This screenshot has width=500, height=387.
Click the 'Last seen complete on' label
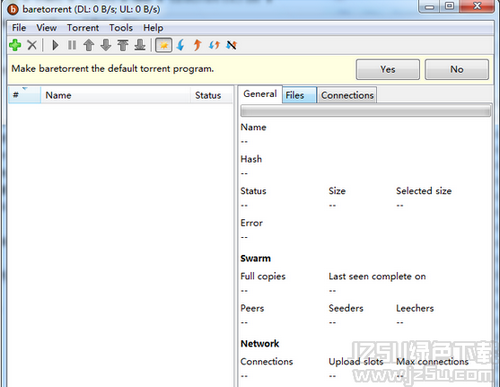[377, 276]
